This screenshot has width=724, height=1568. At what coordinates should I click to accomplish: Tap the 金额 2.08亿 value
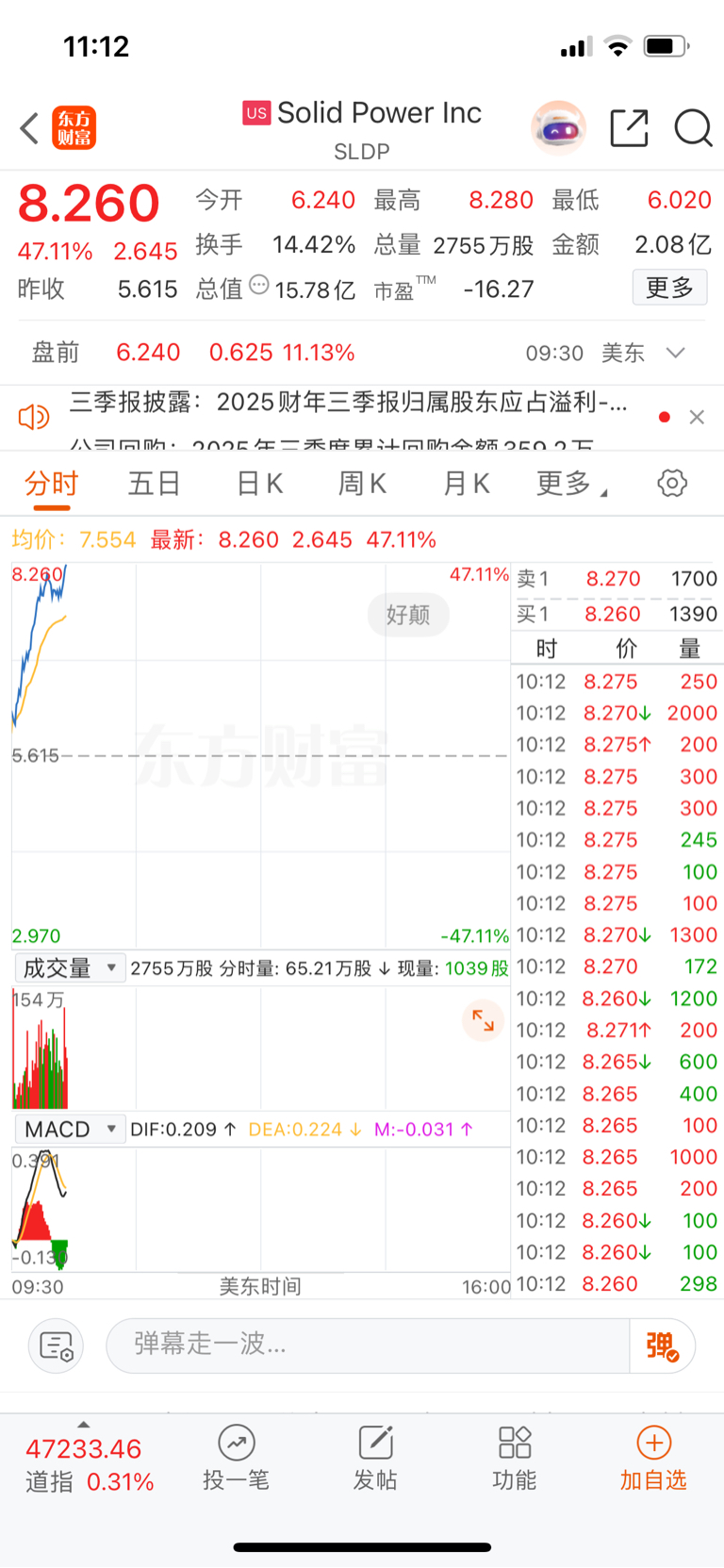(672, 245)
